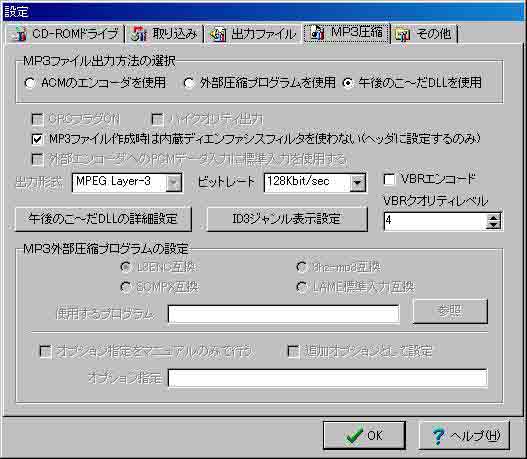Click the 出力ファイル tab icon
The height and width of the screenshot is (459, 527).
pos(218,35)
